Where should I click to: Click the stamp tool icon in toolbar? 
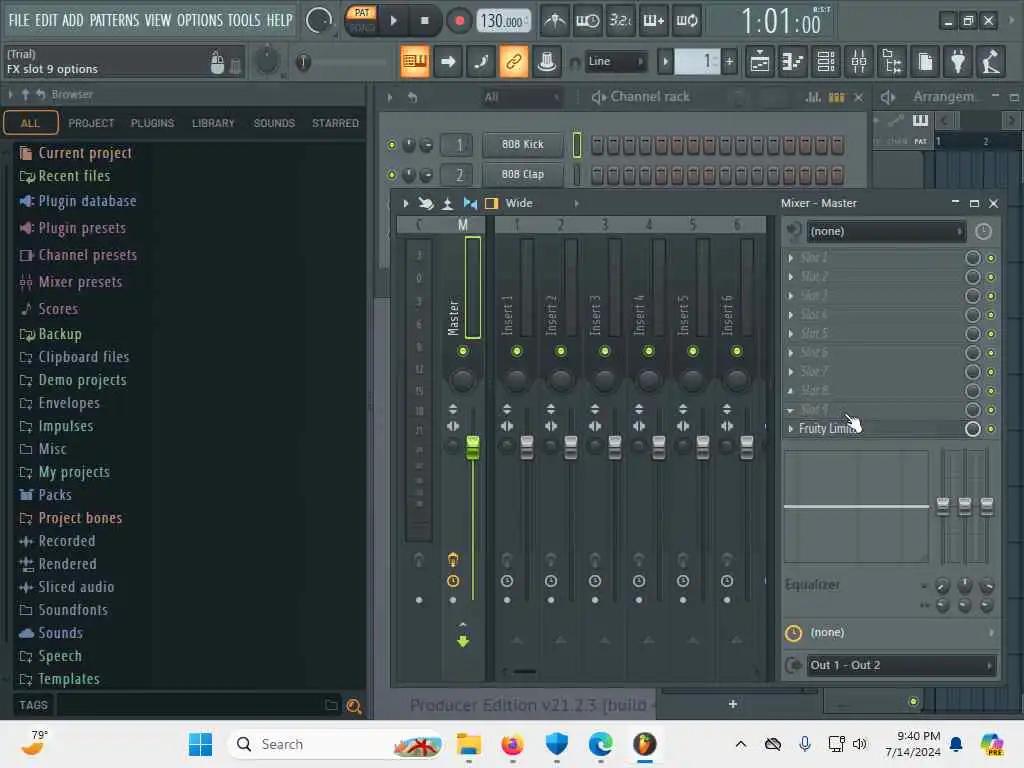[x=547, y=62]
